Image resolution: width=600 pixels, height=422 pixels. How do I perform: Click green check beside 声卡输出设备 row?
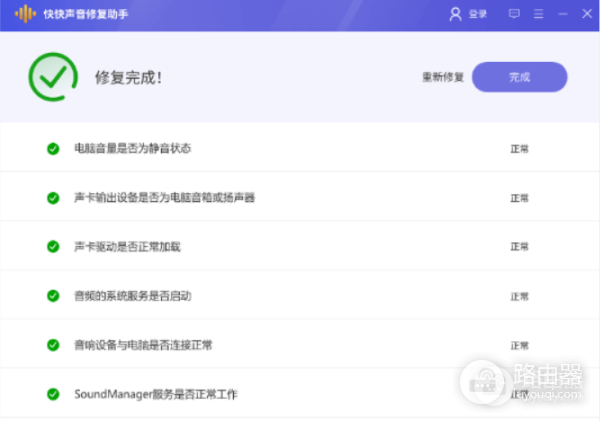[53, 198]
